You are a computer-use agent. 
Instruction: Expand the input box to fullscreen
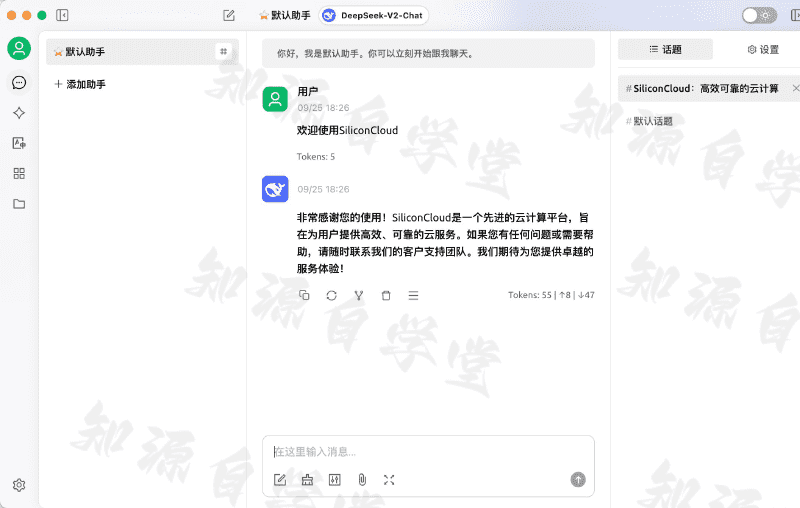[389, 479]
